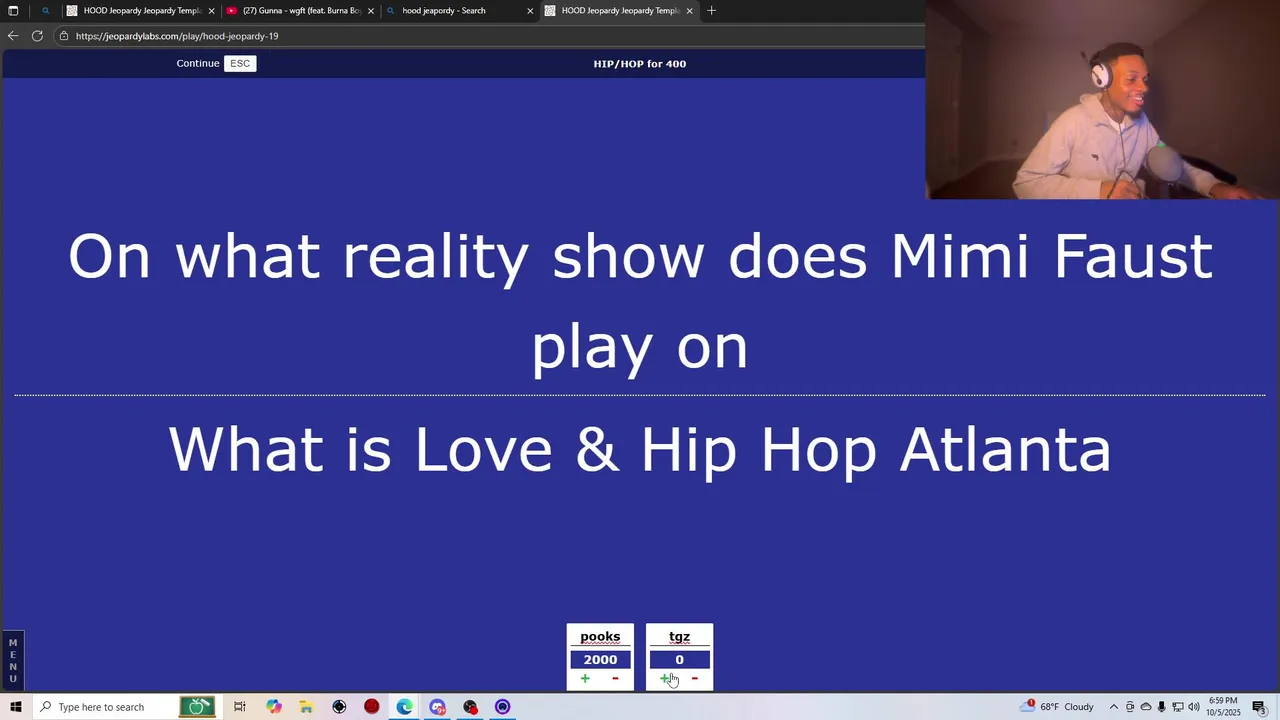Select the active HOOD Jeopardy Template tab
The height and width of the screenshot is (720, 1280).
click(x=618, y=11)
